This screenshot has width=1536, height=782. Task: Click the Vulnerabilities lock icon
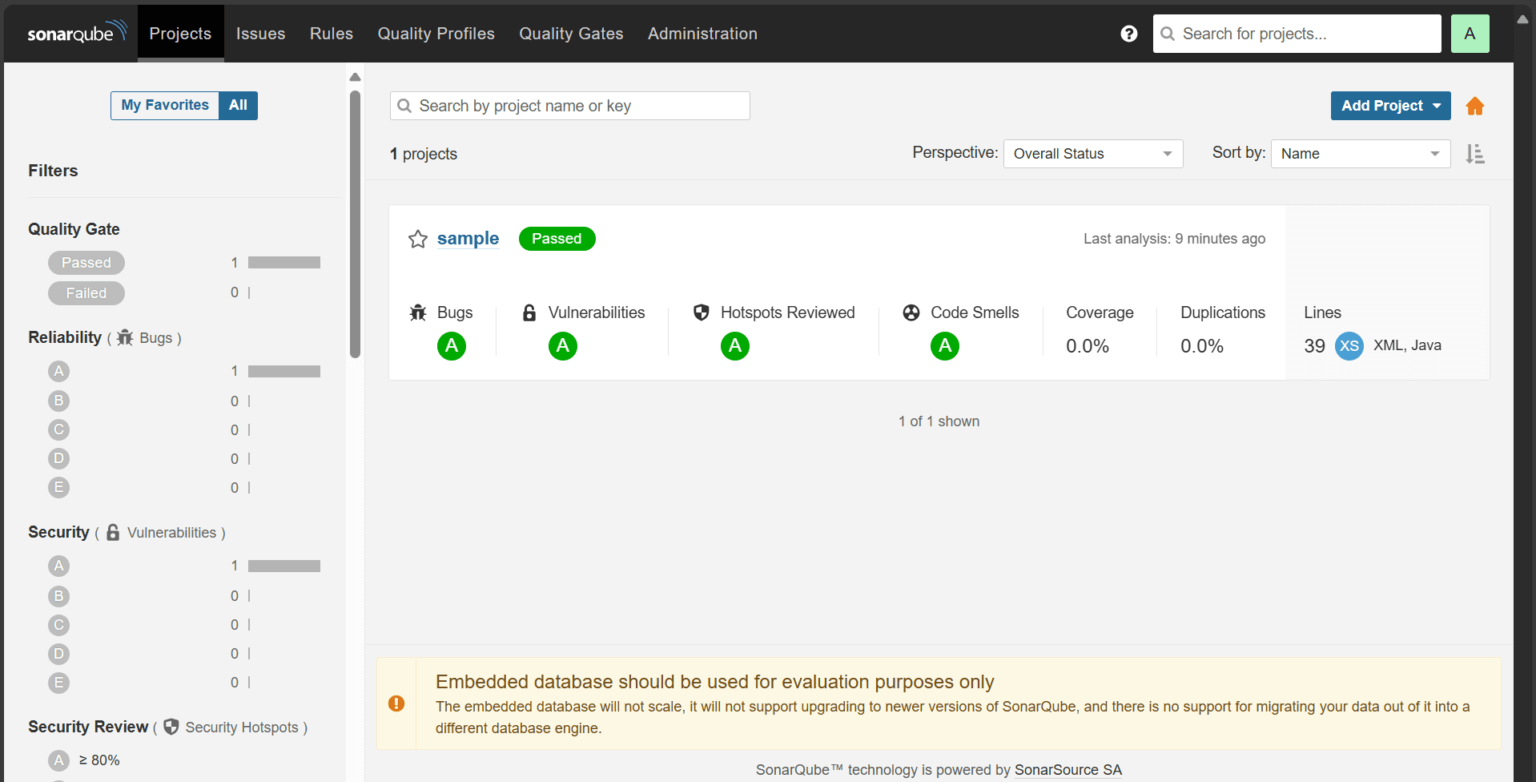tap(529, 312)
